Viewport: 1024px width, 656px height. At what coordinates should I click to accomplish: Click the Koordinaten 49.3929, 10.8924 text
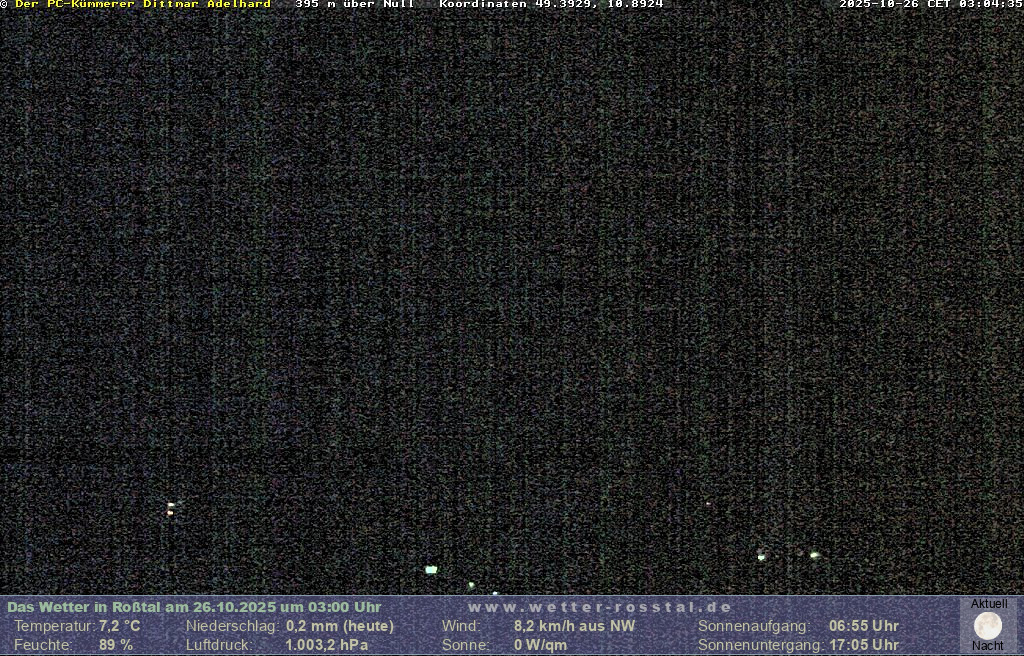coord(551,5)
